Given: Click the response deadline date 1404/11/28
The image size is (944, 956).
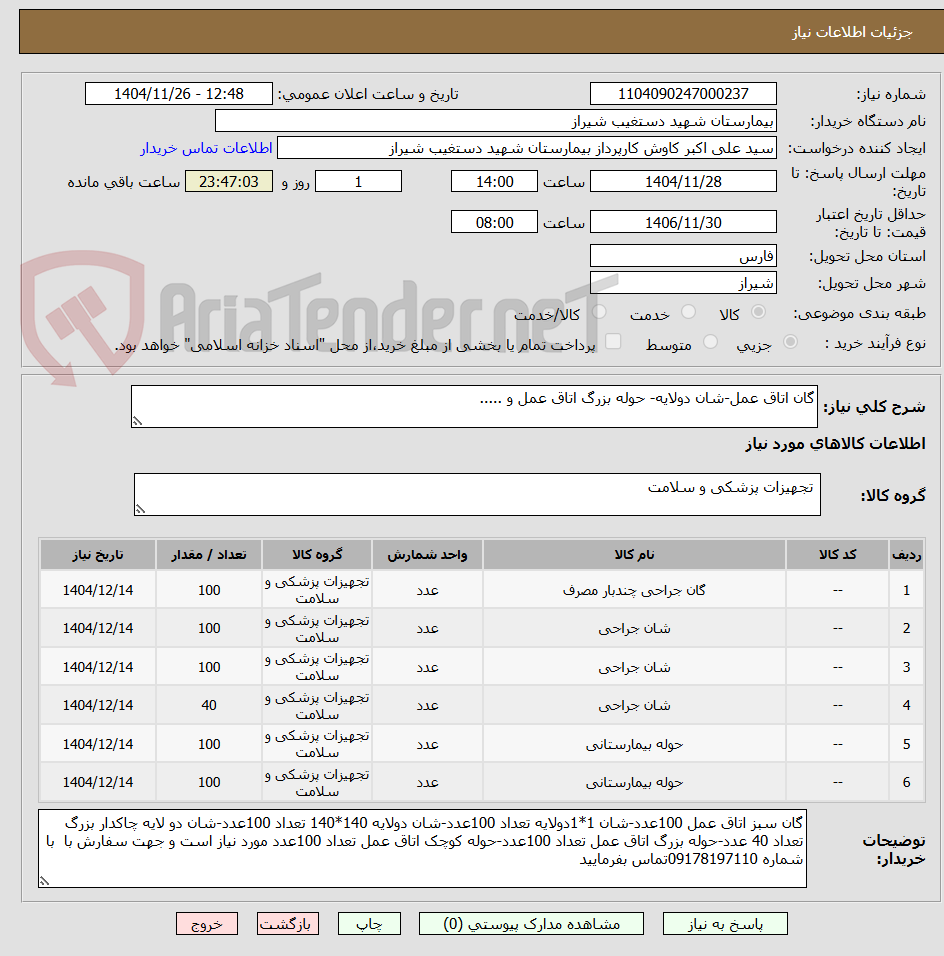Looking at the screenshot, I should pos(683,182).
